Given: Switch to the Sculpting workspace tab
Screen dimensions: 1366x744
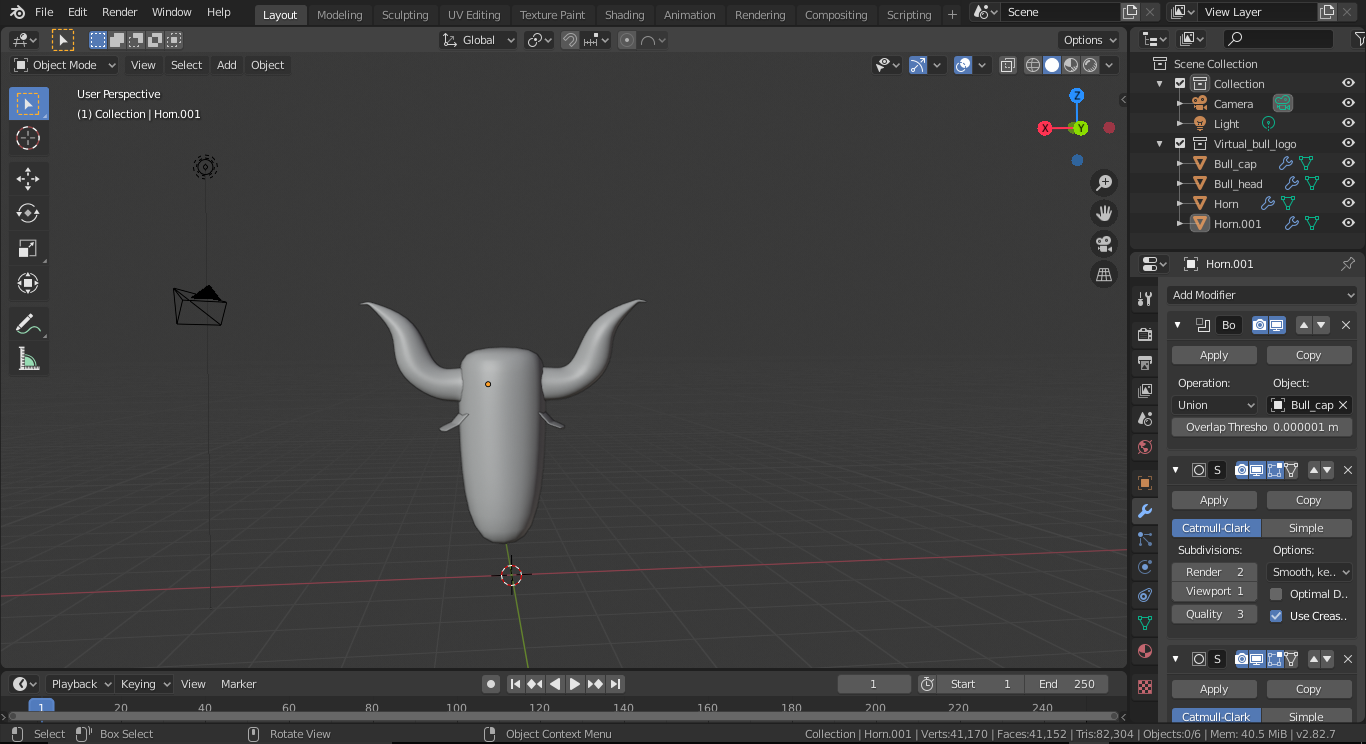Looking at the screenshot, I should 405,15.
